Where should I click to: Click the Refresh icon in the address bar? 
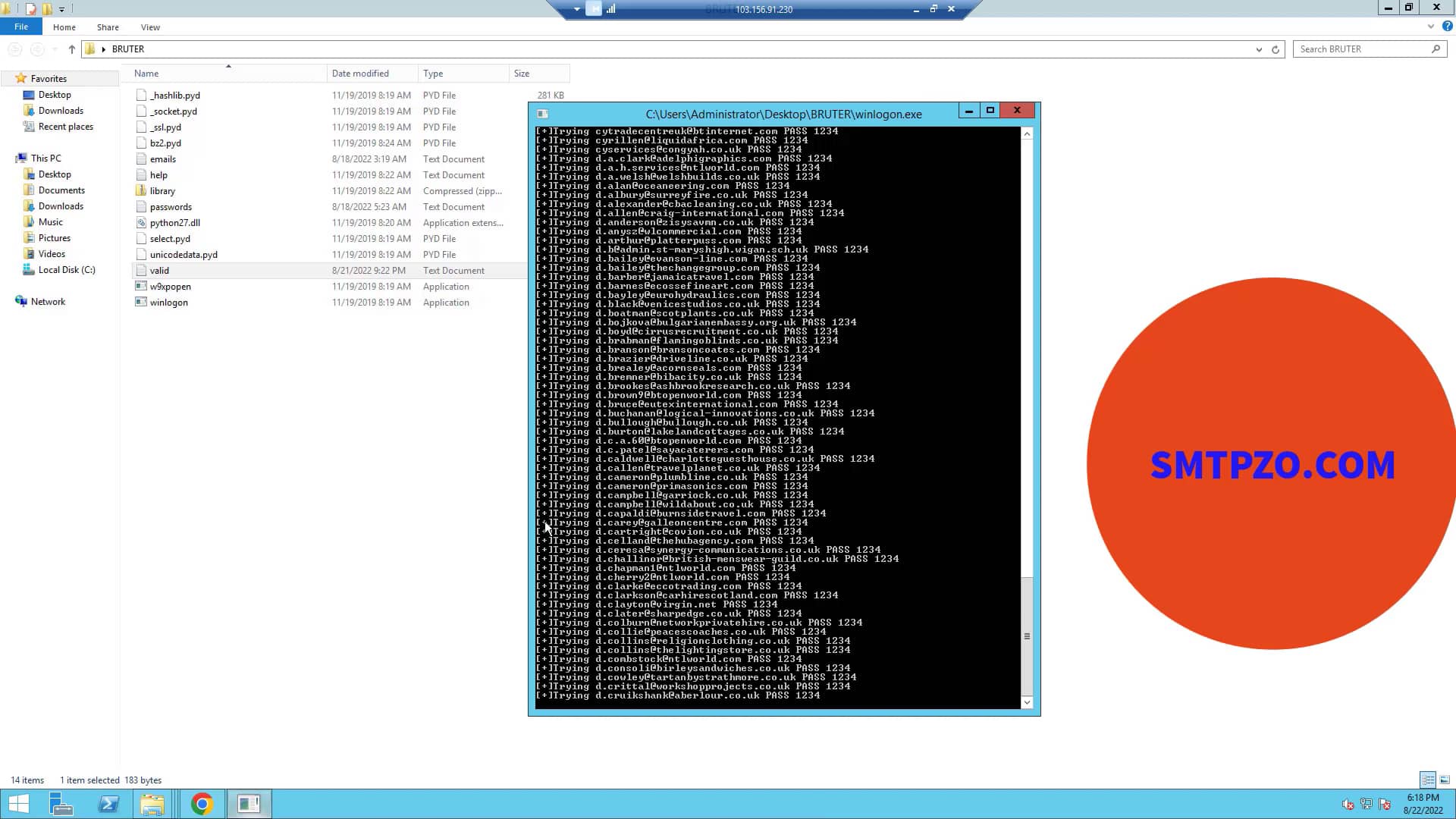point(1275,49)
